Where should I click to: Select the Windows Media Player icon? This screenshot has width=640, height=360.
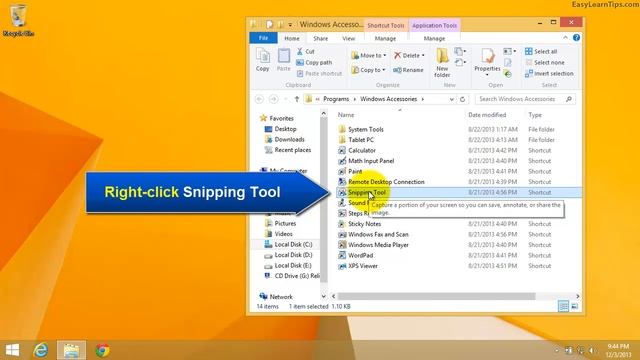pyautogui.click(x=342, y=245)
